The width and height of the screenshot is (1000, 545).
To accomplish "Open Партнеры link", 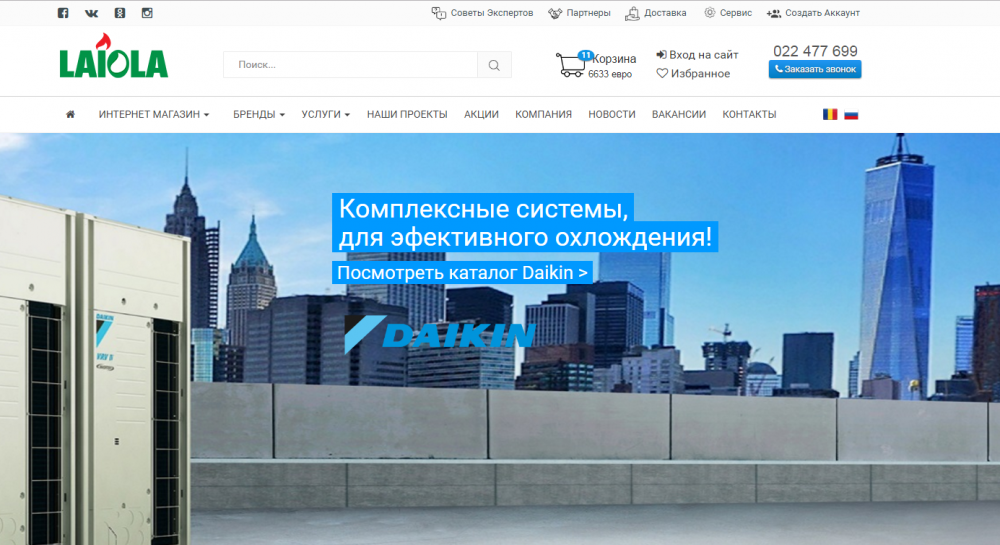I will (x=588, y=13).
